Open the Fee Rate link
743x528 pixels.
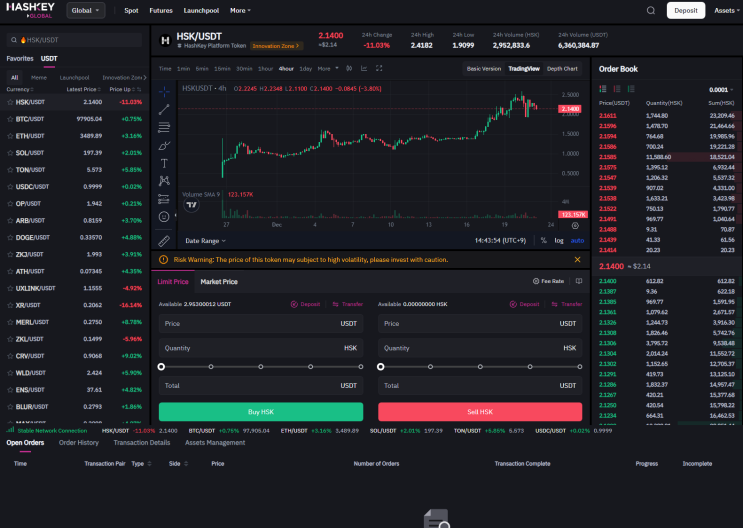click(548, 281)
